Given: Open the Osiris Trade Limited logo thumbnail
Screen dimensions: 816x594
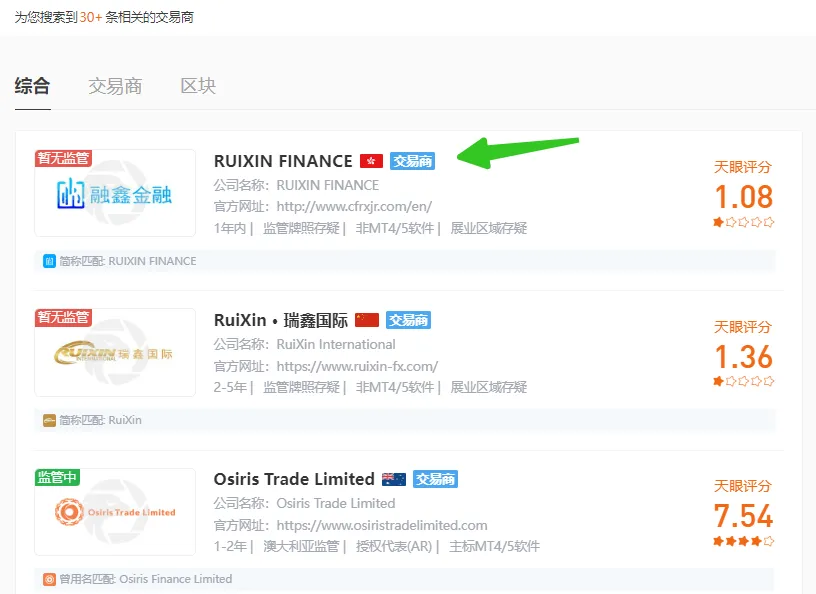Looking at the screenshot, I should (x=115, y=512).
